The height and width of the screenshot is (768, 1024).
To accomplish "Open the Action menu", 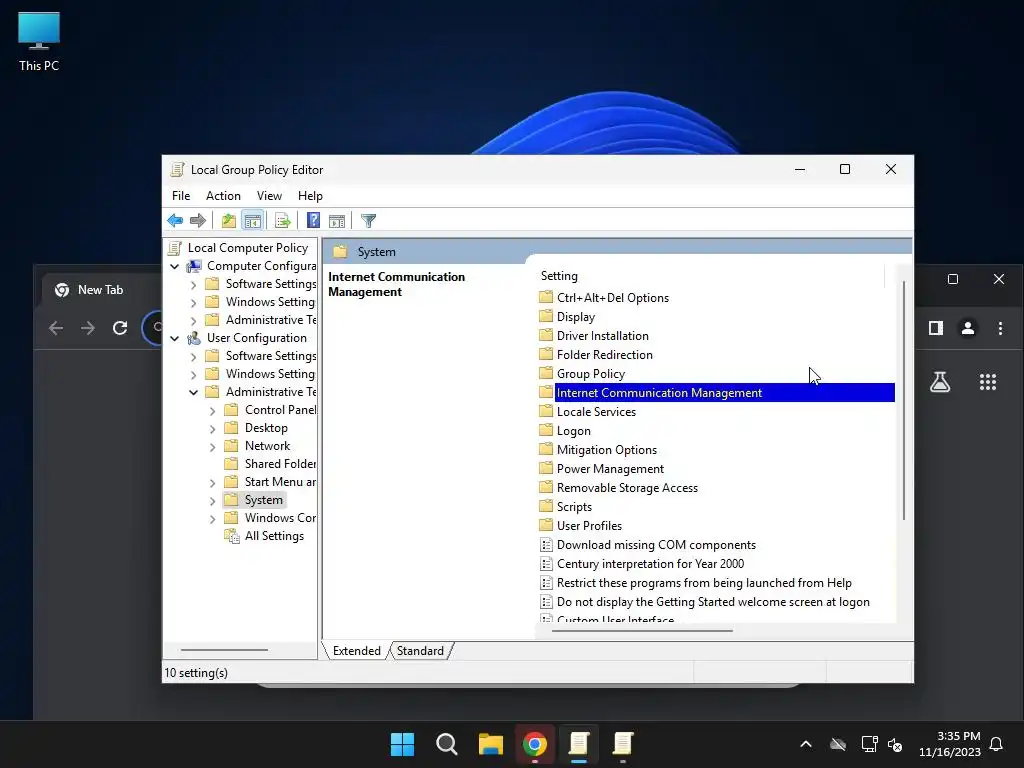I will [223, 196].
